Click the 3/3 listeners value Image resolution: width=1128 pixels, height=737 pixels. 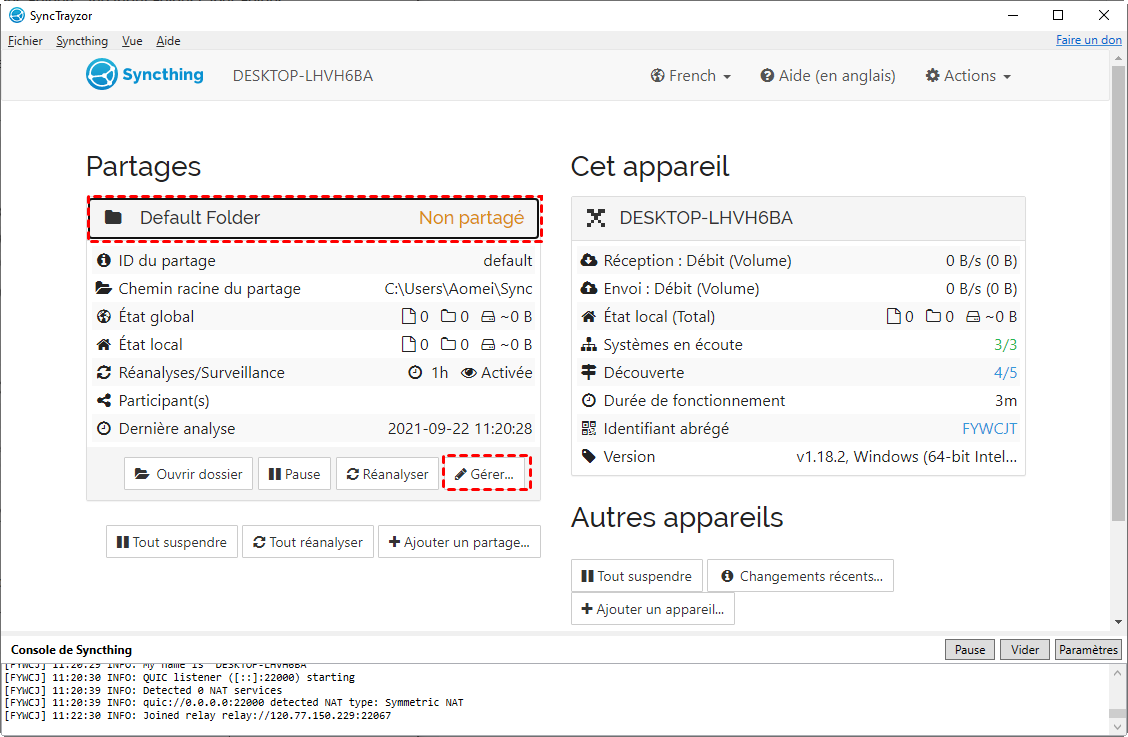pyautogui.click(x=1005, y=345)
